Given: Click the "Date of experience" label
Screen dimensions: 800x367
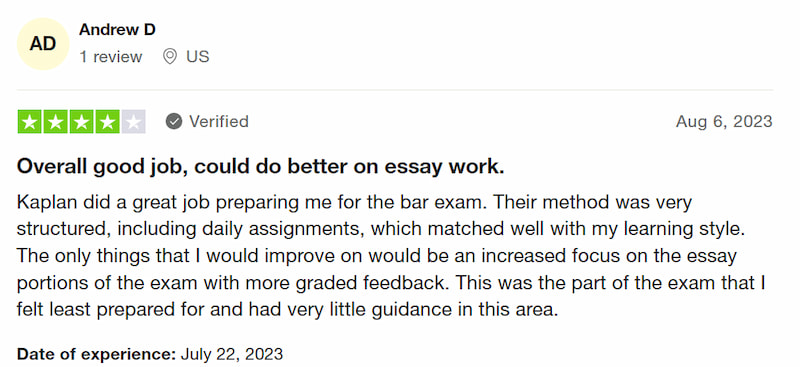Looking at the screenshot, I should pos(96,354).
